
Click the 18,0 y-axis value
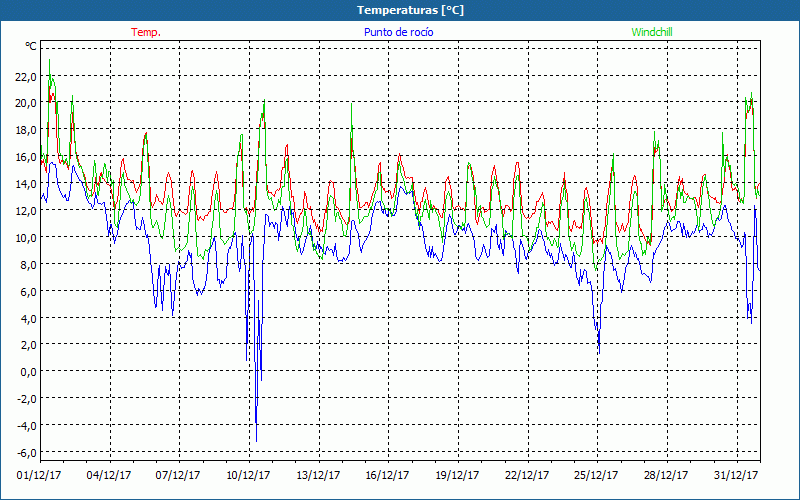(x=26, y=130)
